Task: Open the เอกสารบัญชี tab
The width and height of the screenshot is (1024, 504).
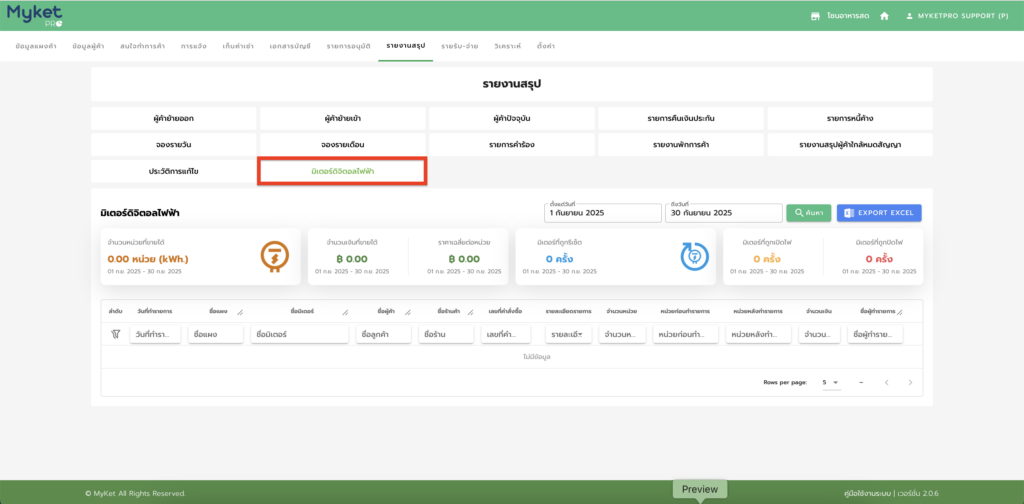Action: [290, 46]
